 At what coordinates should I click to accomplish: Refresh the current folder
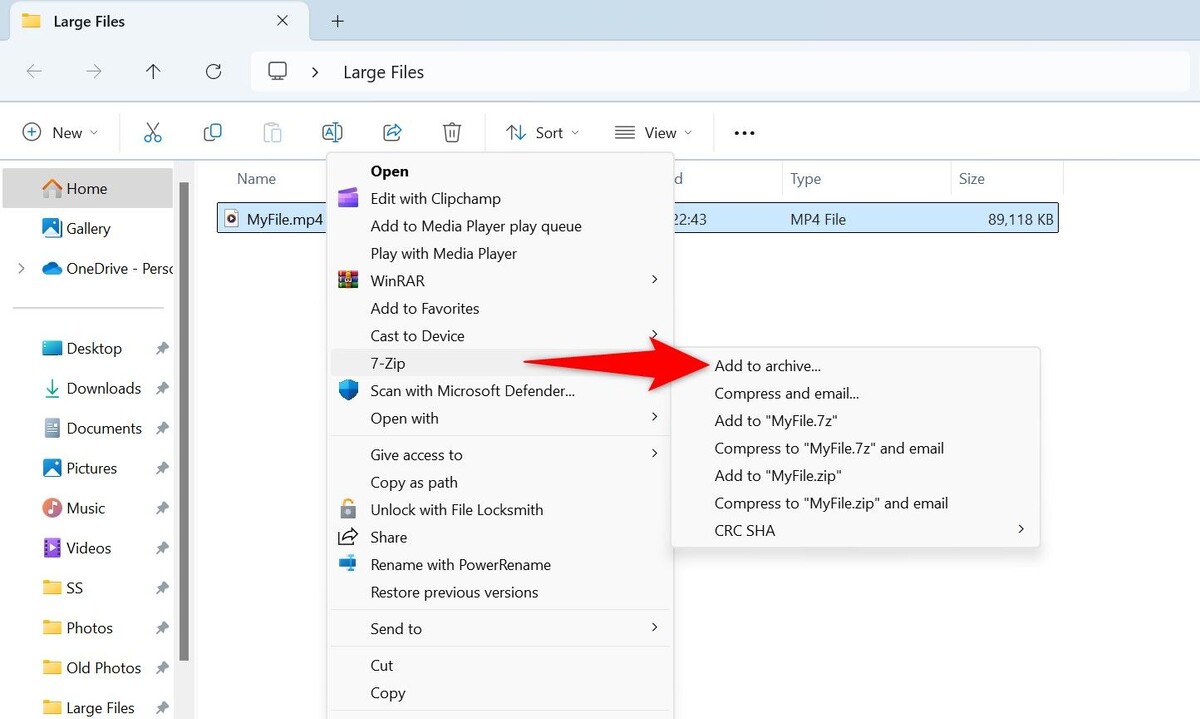(x=213, y=71)
